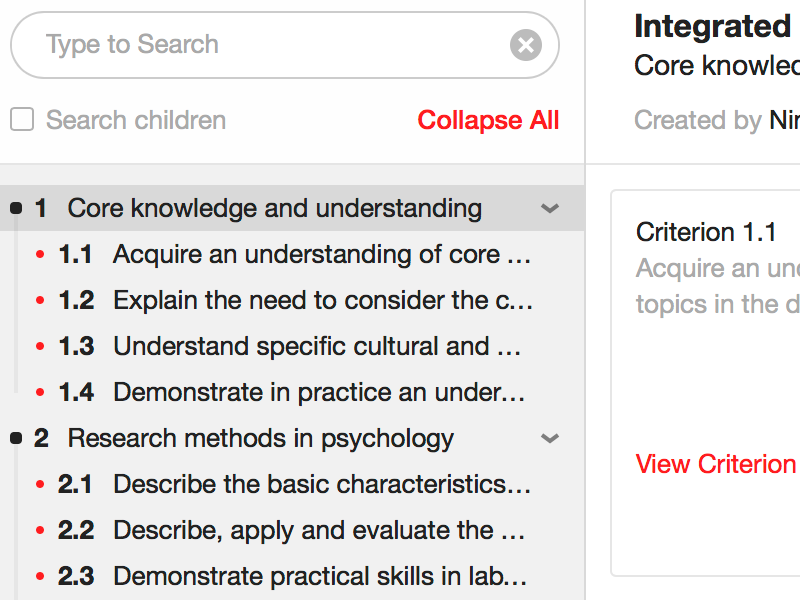Open 2.1 Describe the basic characteristics
This screenshot has width=800, height=600.
[320, 485]
